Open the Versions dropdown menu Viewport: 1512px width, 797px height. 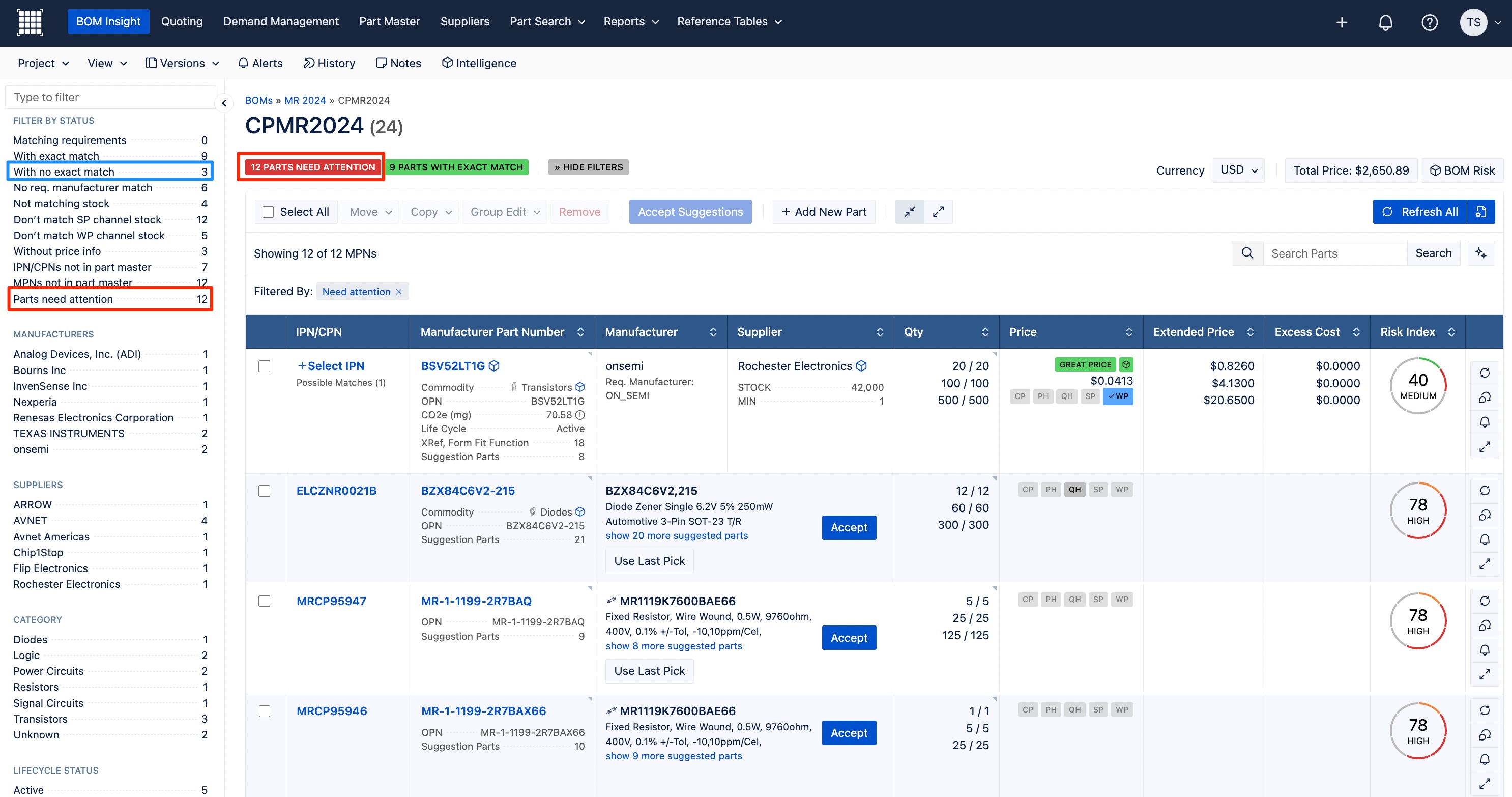[x=182, y=63]
